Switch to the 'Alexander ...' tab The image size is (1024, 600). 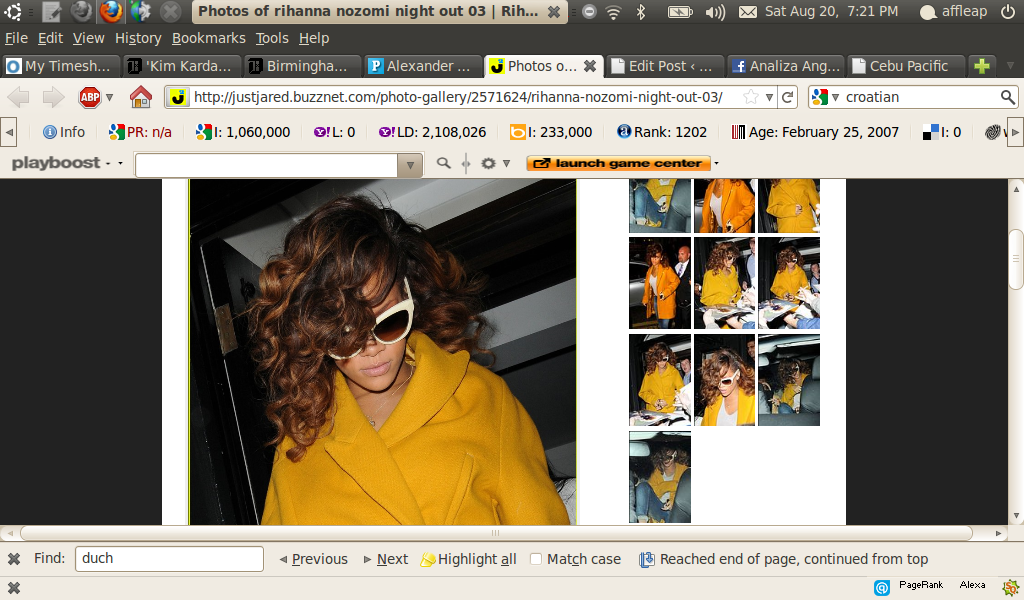(423, 66)
